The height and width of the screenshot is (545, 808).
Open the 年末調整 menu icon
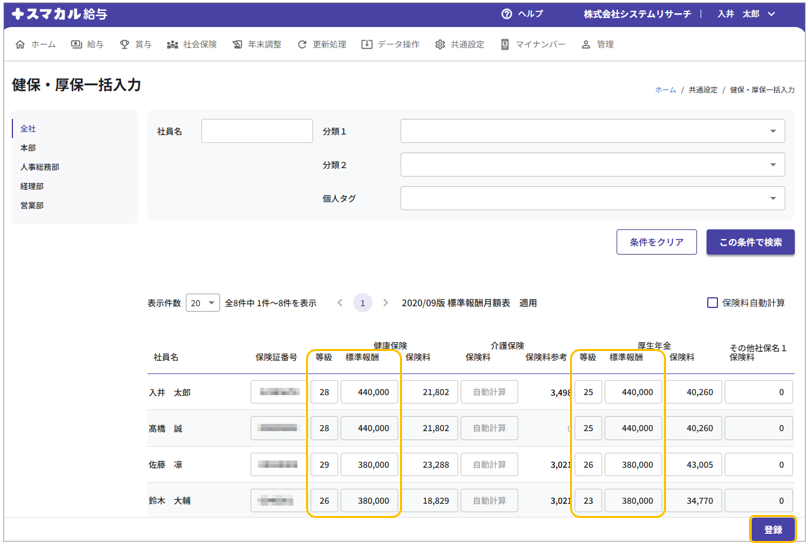pos(237,45)
